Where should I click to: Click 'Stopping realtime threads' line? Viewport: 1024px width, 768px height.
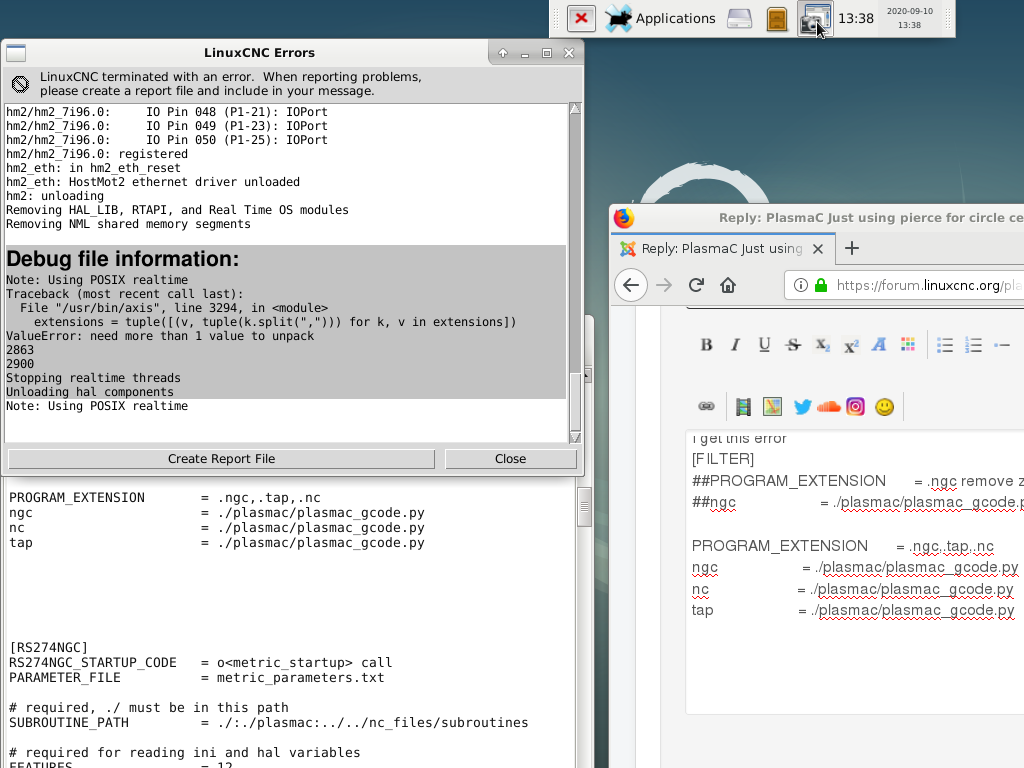click(93, 378)
